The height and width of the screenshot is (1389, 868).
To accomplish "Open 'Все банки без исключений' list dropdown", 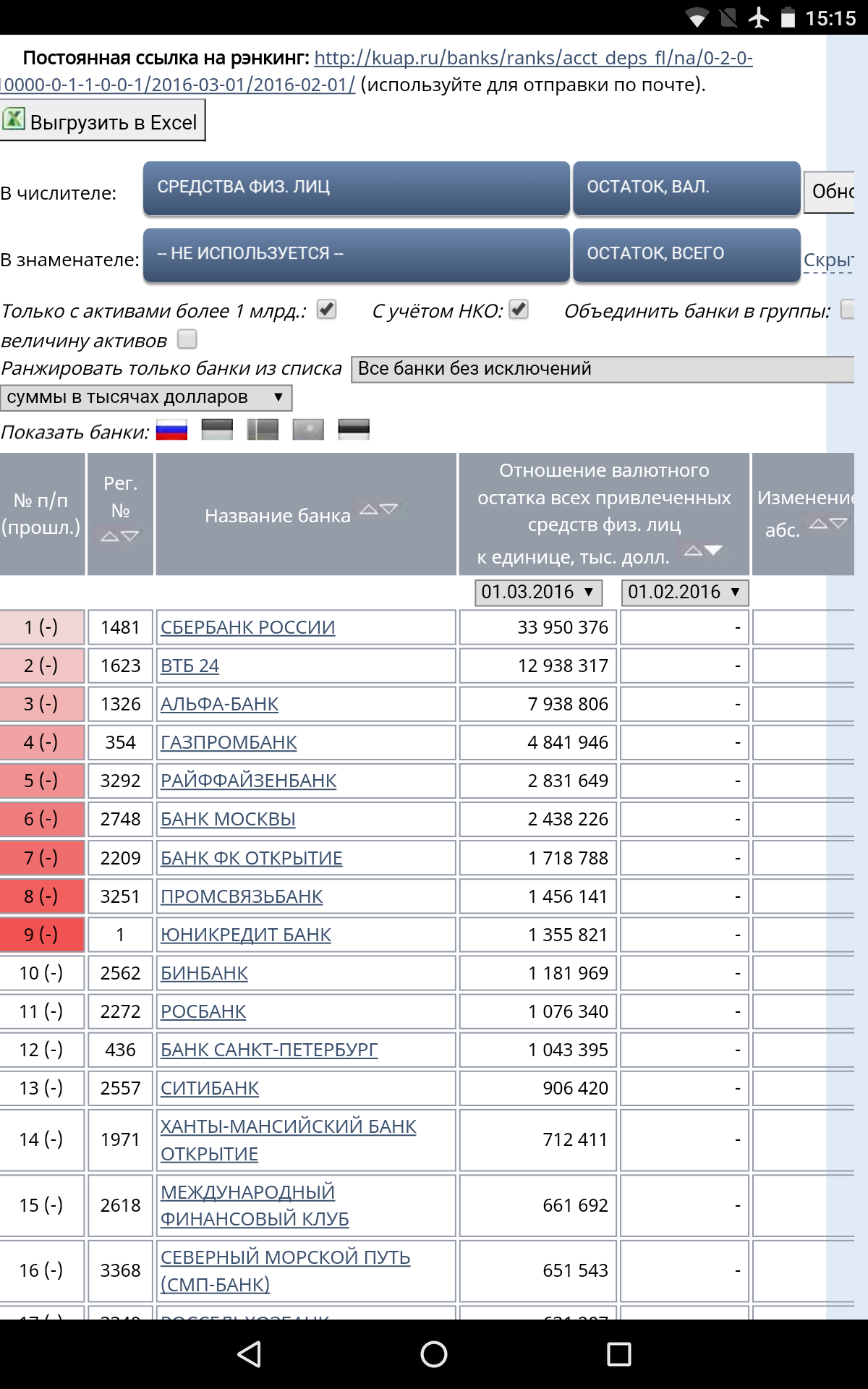I will (603, 369).
